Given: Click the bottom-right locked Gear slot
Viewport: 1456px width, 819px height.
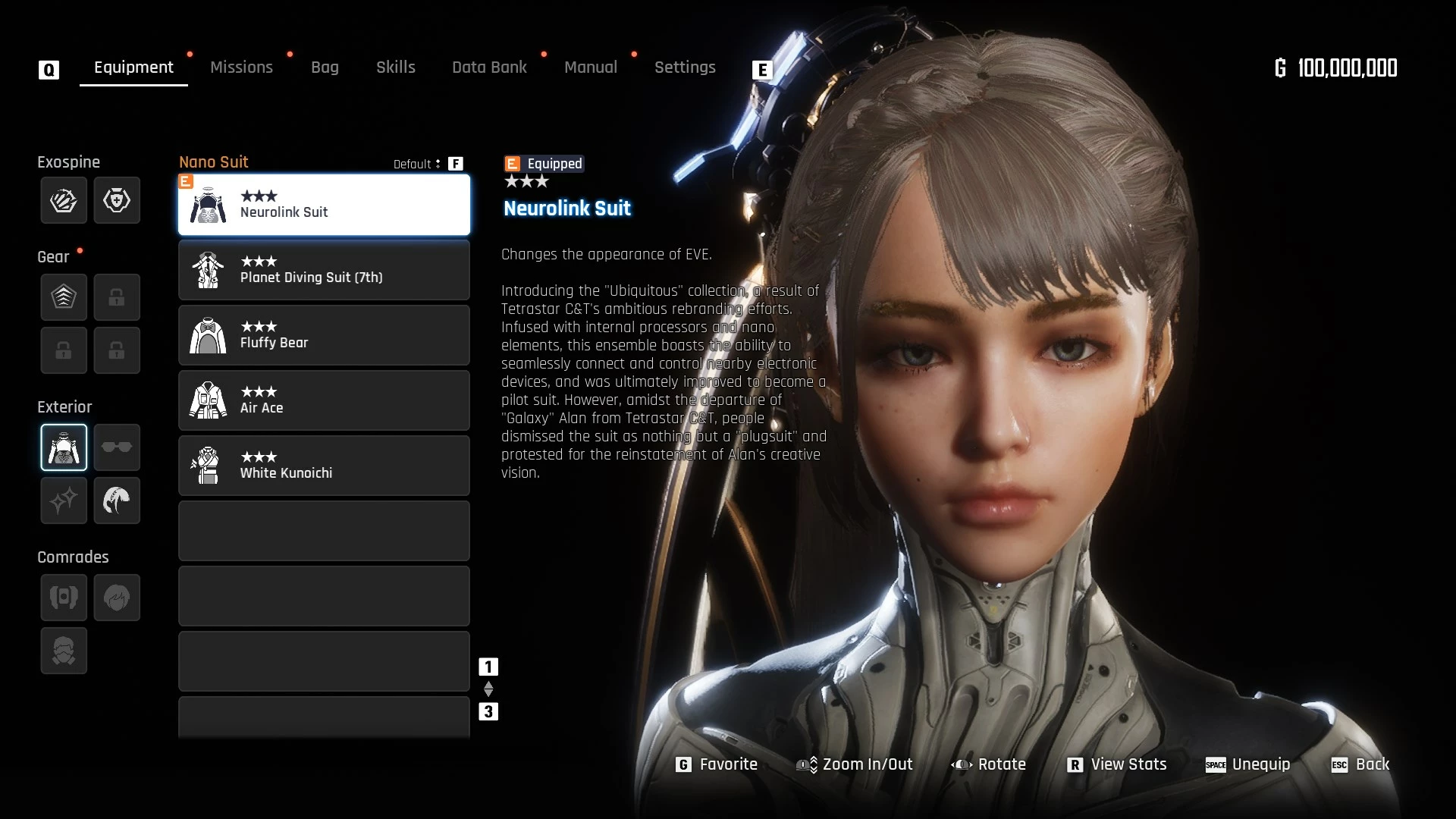Looking at the screenshot, I should [117, 350].
